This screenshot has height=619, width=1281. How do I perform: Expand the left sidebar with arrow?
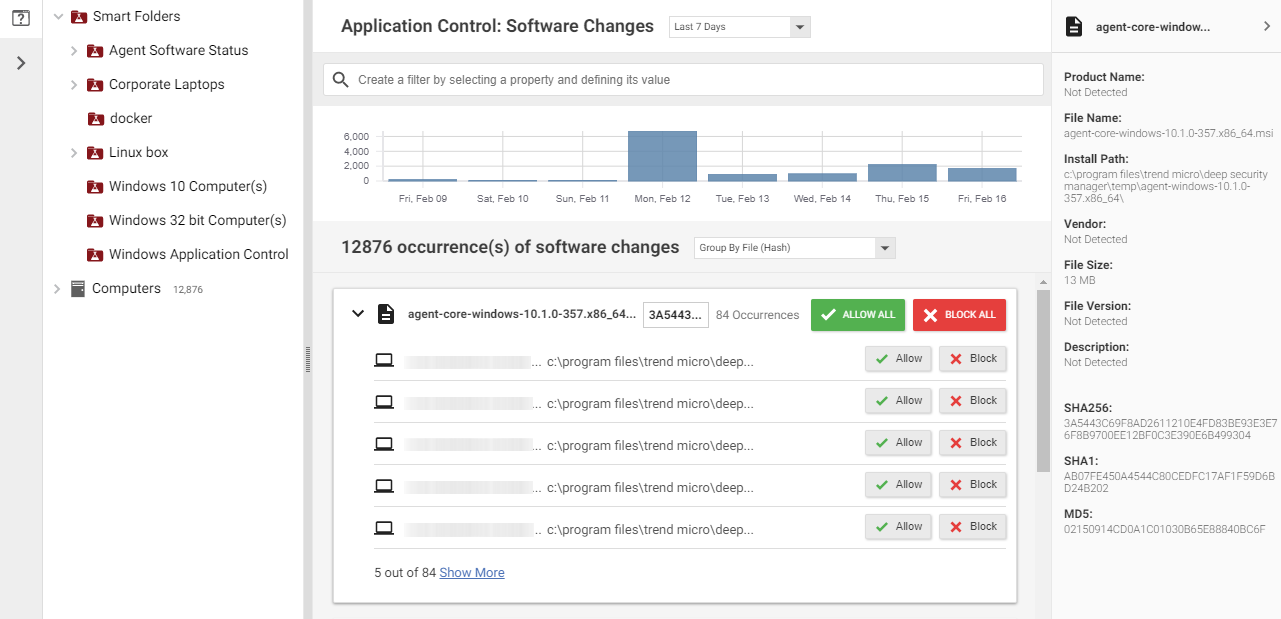[21, 63]
